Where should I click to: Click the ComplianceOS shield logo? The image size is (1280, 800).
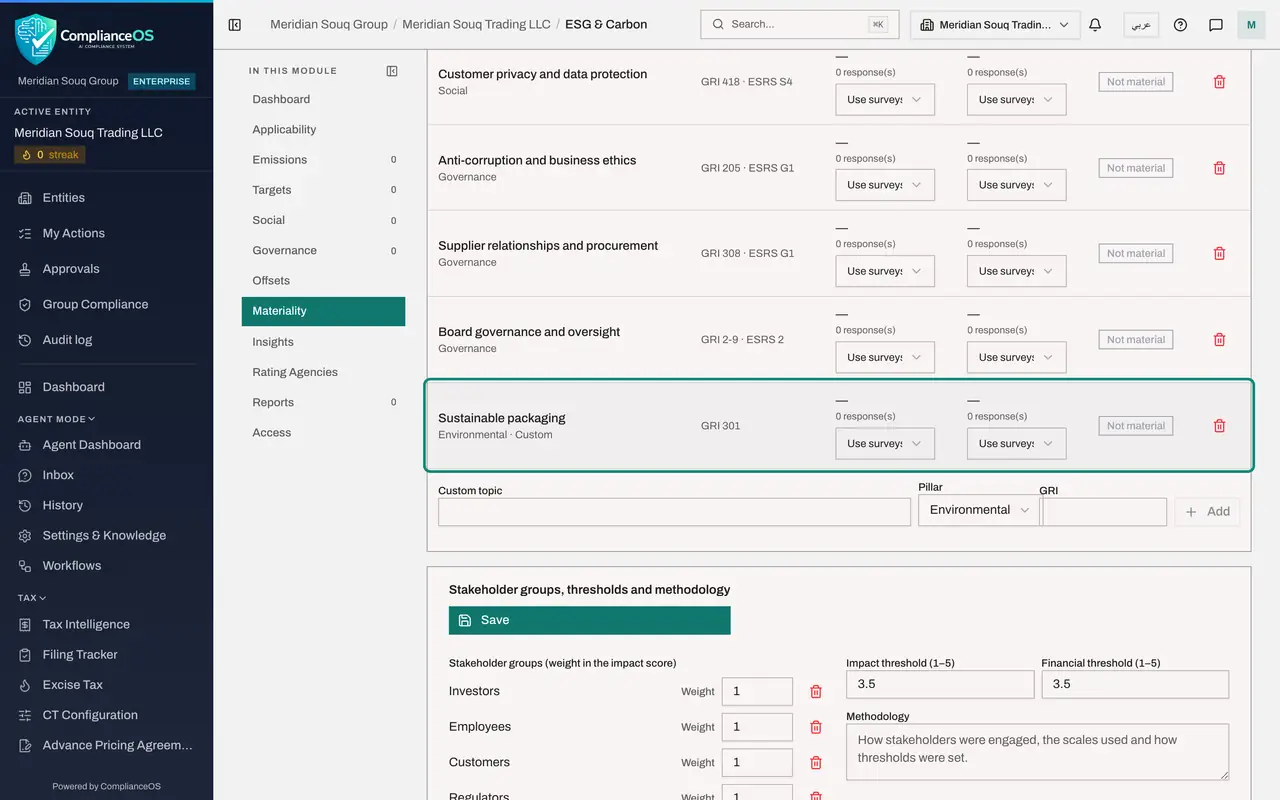click(35, 39)
